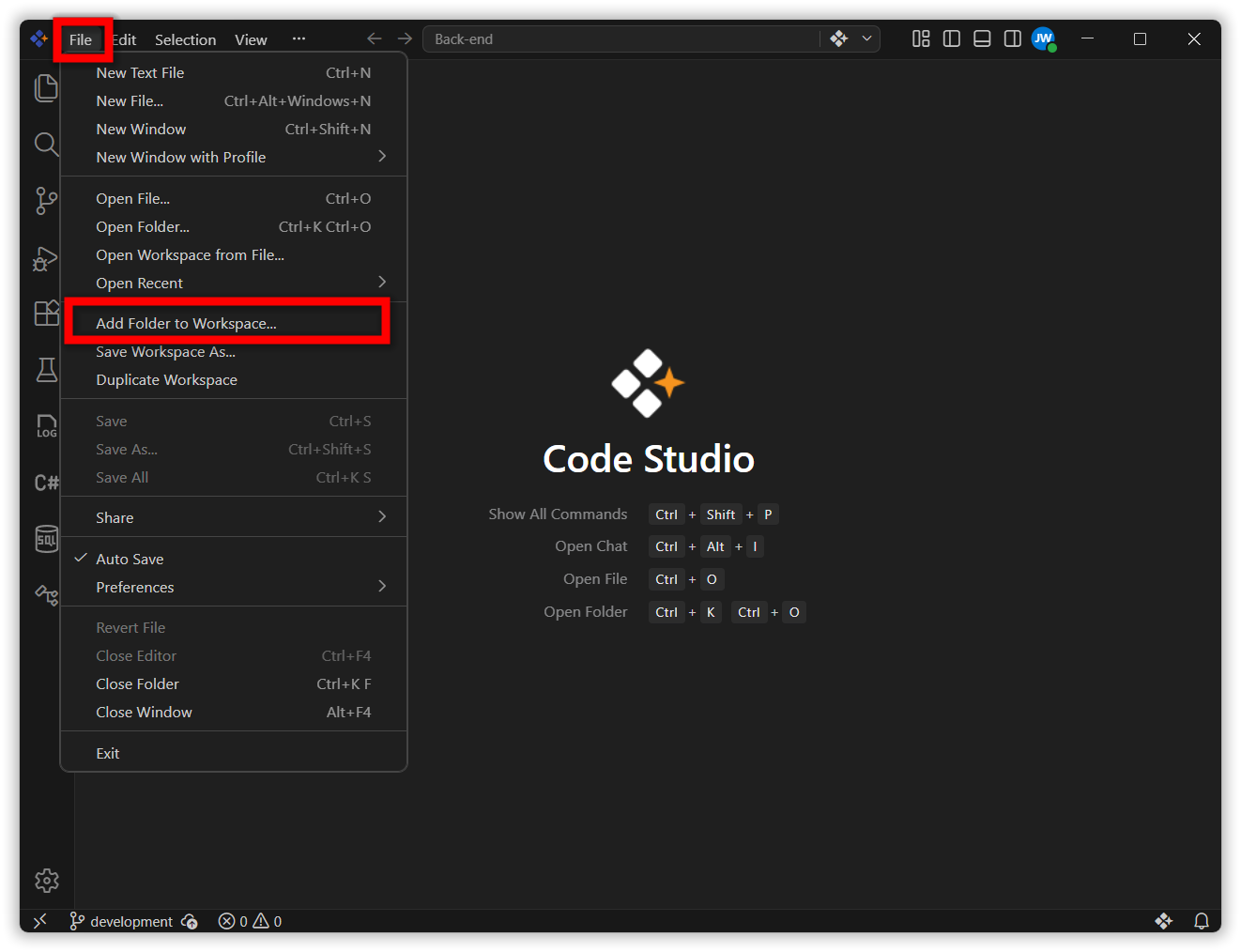Toggle the Auto Save option
Image resolution: width=1241 pixels, height=952 pixels.
click(234, 559)
